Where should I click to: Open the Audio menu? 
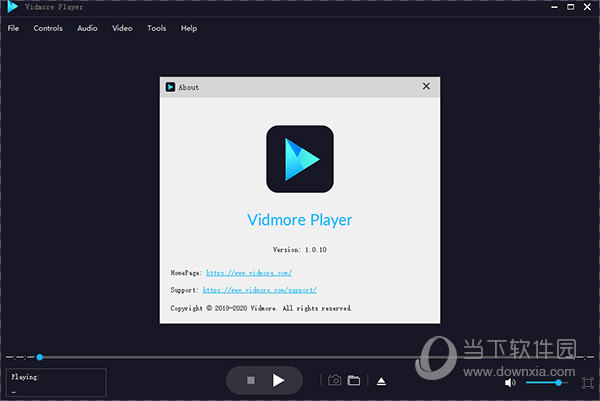point(87,28)
